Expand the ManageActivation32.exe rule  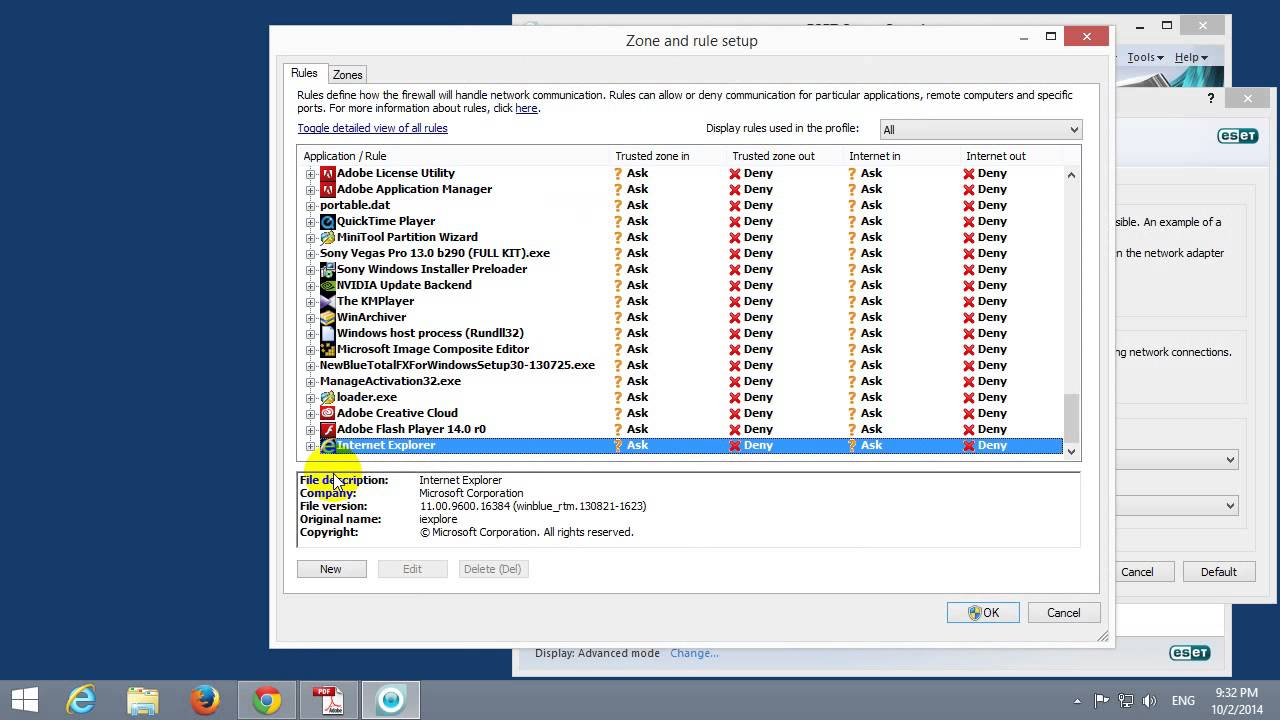tap(311, 382)
